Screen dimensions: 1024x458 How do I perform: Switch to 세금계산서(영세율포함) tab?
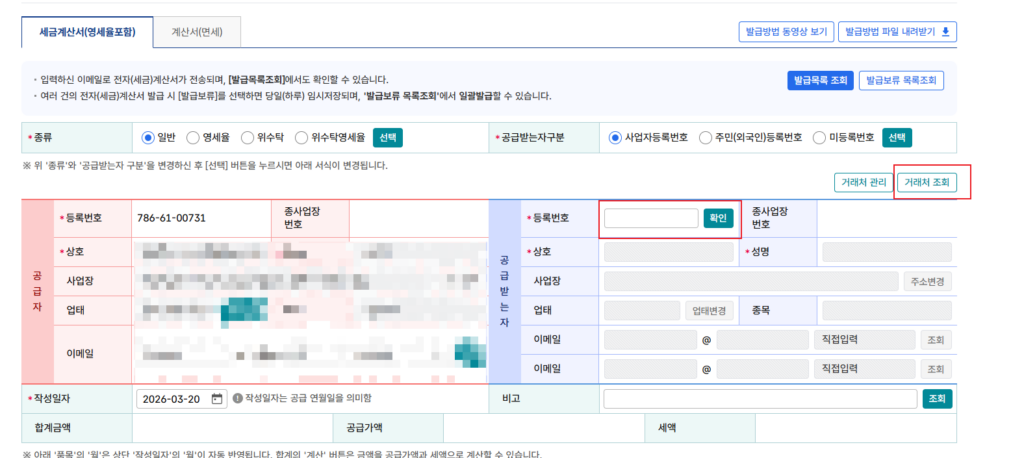coord(88,32)
